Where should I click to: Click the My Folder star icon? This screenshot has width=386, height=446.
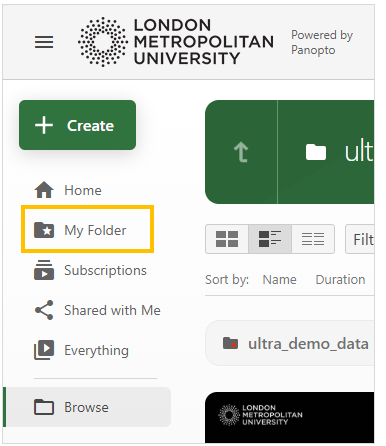tap(44, 230)
